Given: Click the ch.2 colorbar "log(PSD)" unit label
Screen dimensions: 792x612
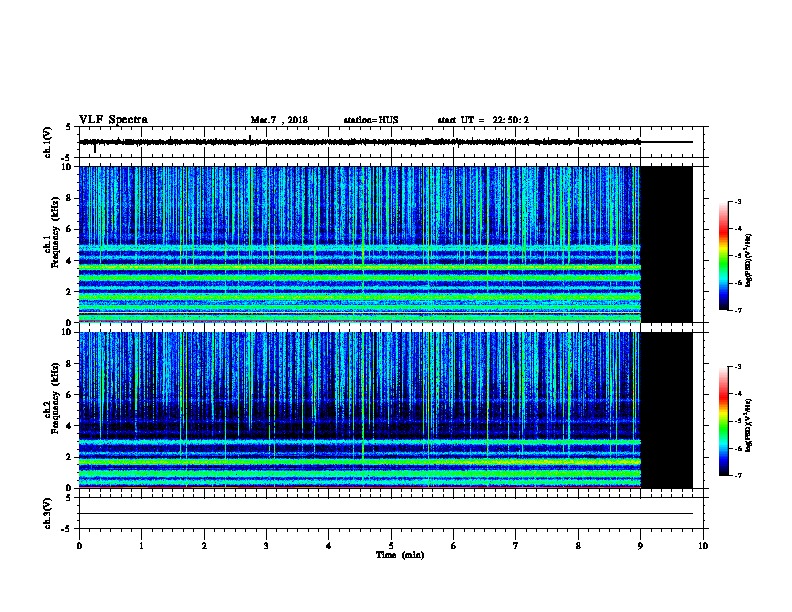Looking at the screenshot, I should pyautogui.click(x=749, y=425).
